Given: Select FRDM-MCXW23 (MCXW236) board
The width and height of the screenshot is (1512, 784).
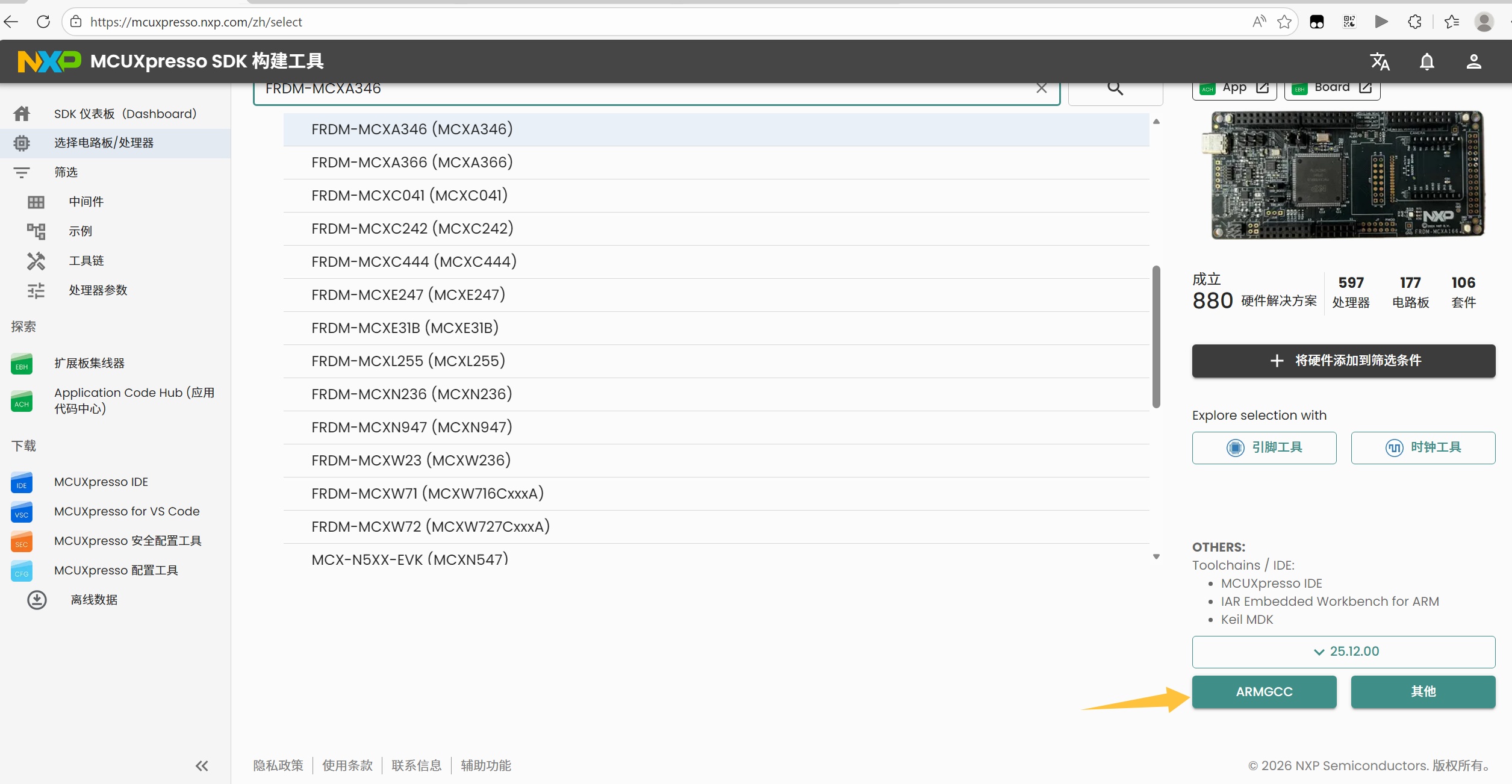Looking at the screenshot, I should 716,461.
